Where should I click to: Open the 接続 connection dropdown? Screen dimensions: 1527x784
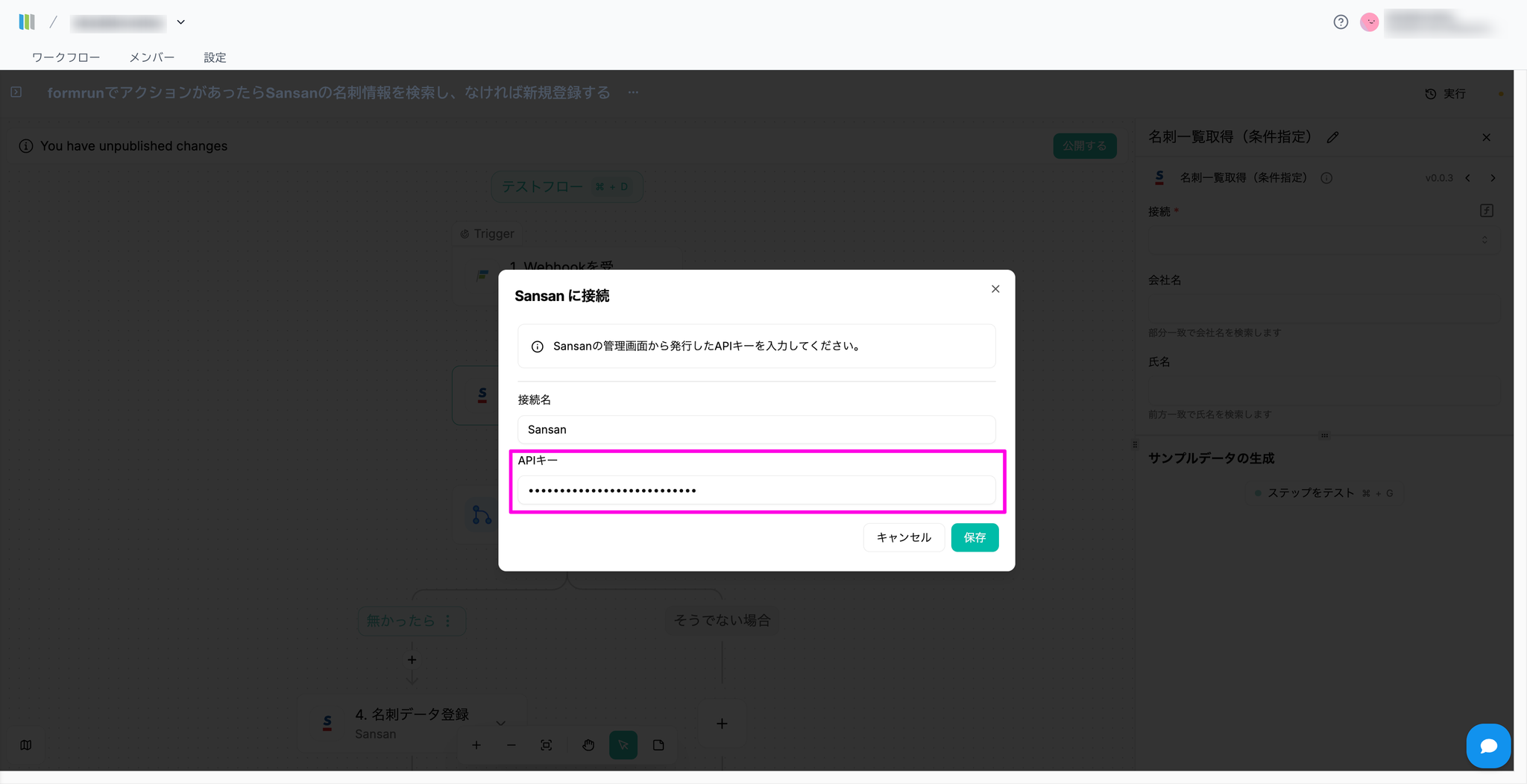tap(1323, 240)
